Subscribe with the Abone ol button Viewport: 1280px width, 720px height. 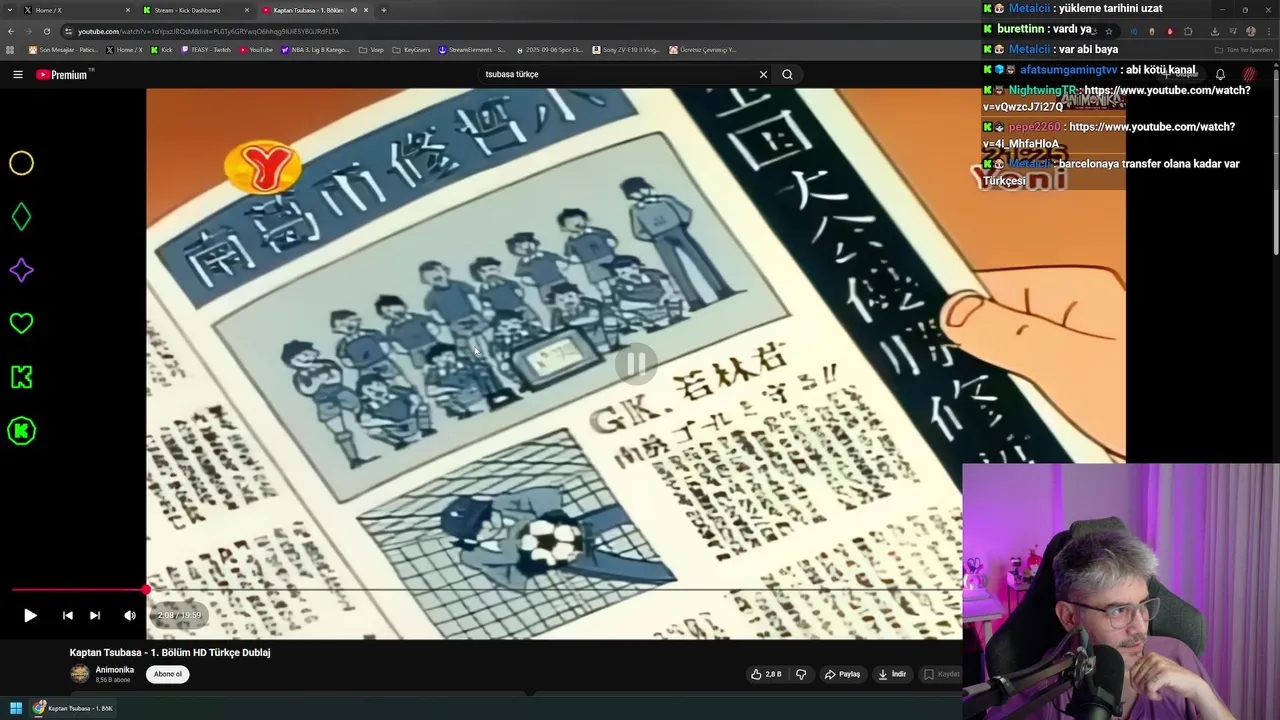(x=168, y=674)
